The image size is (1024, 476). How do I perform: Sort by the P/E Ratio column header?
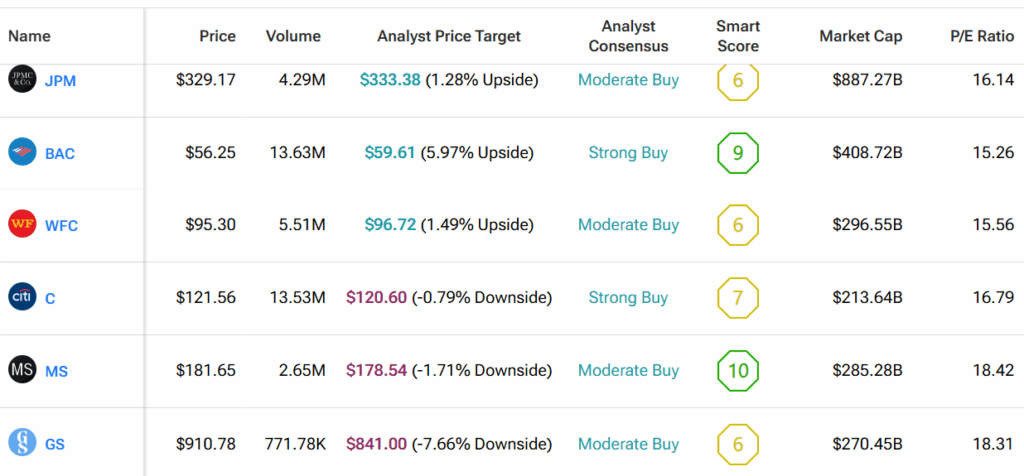(982, 36)
